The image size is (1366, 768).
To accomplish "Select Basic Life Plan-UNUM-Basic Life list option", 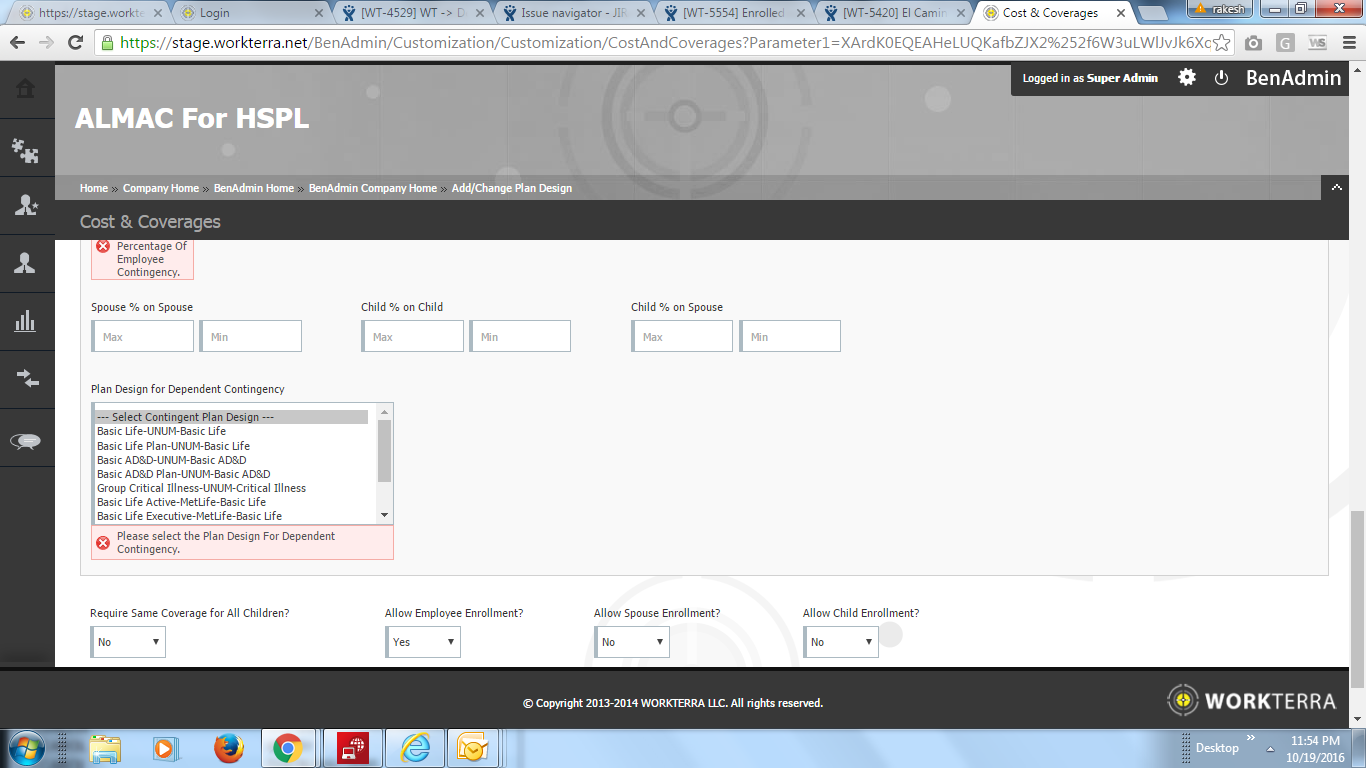I will click(173, 446).
